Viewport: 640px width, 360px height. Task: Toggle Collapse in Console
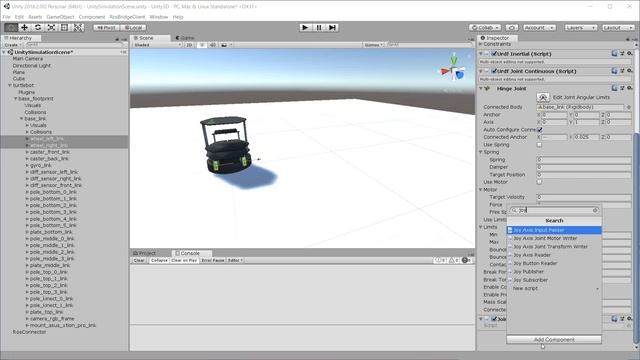159,260
